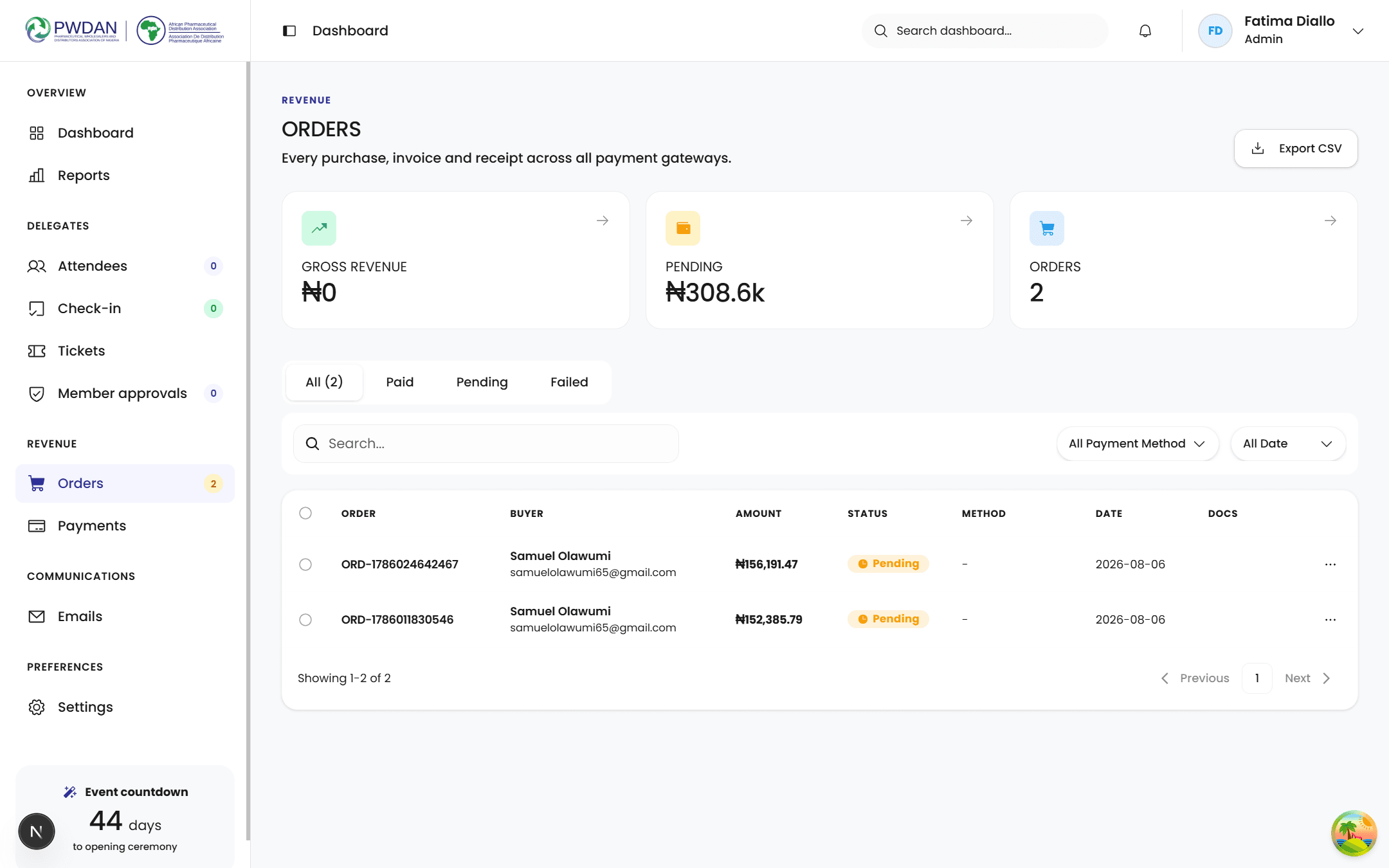
Task: Open Member approvals
Action: [125, 393]
